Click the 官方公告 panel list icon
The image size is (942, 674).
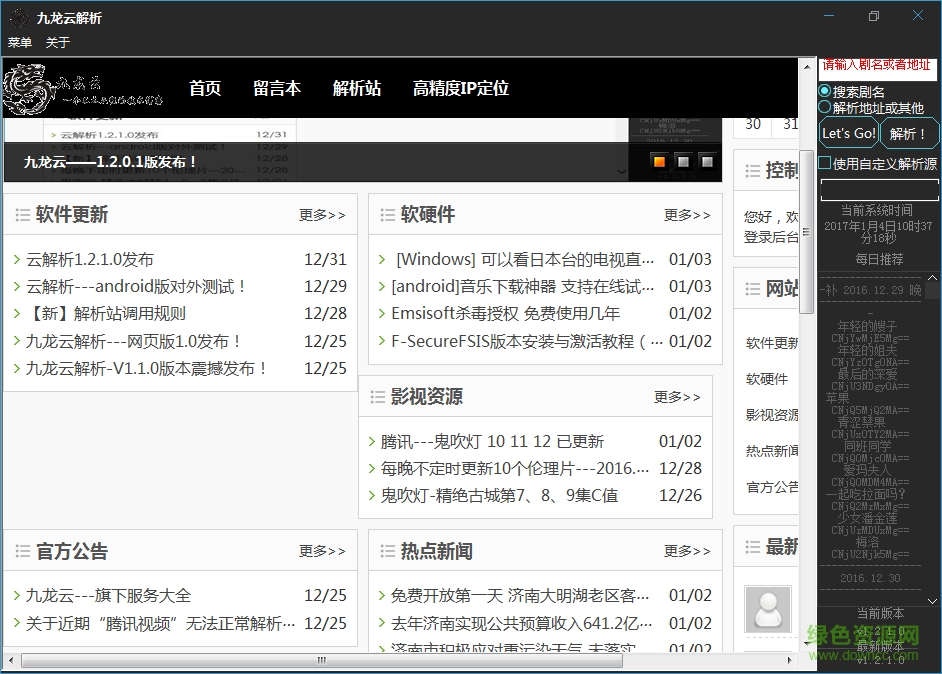click(x=23, y=549)
